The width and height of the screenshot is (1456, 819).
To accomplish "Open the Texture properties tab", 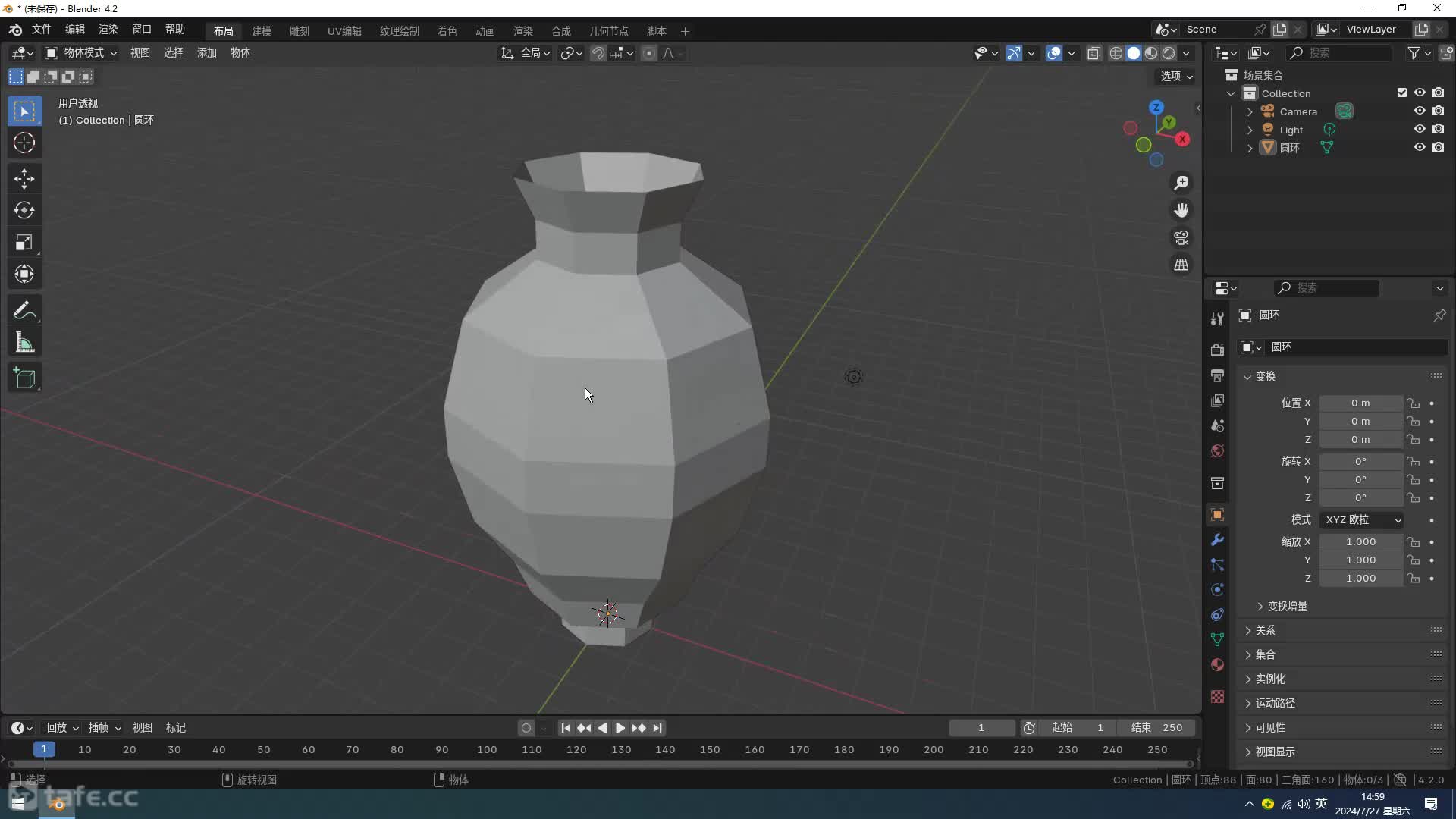I will pos(1217,696).
